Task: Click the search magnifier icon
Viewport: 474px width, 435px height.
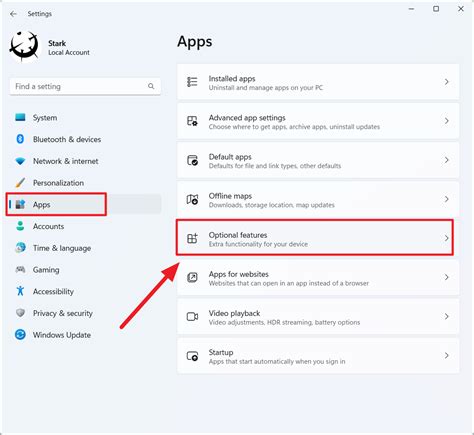Action: [x=151, y=86]
